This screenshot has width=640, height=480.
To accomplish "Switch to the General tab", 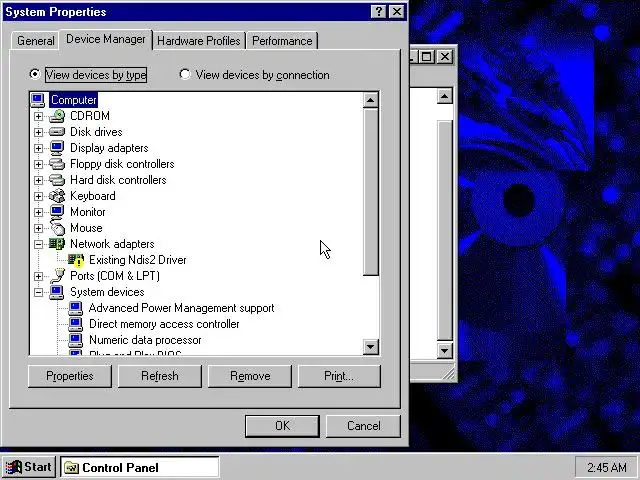I will (x=36, y=41).
